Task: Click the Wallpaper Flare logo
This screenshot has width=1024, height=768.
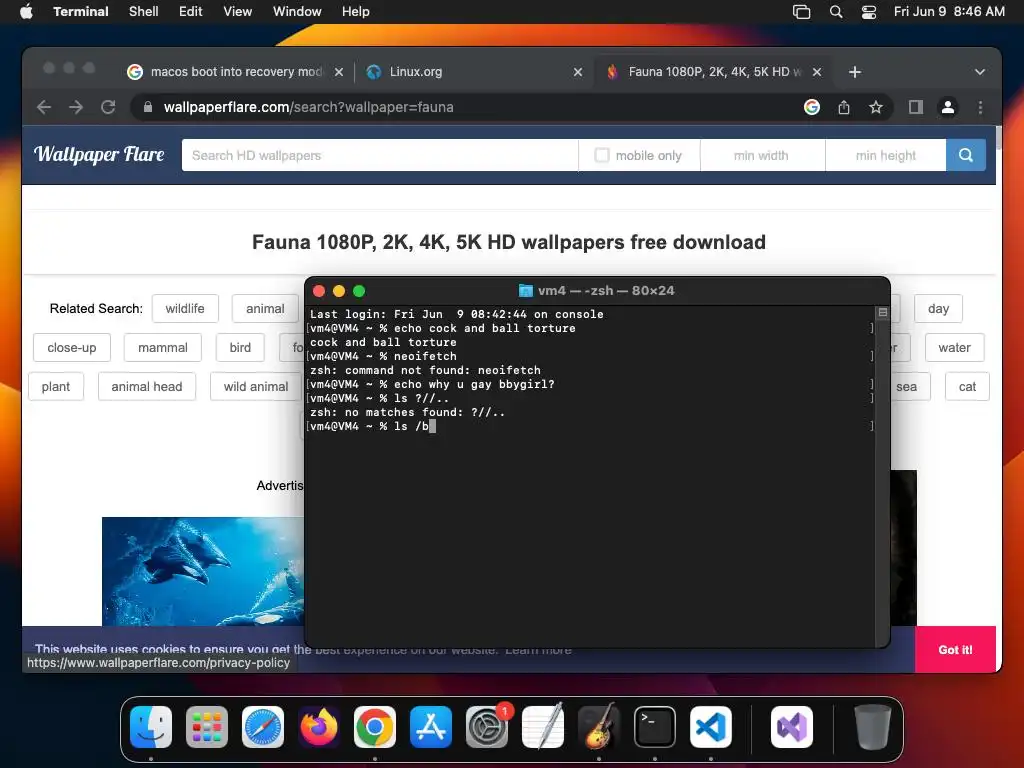Action: [99, 155]
